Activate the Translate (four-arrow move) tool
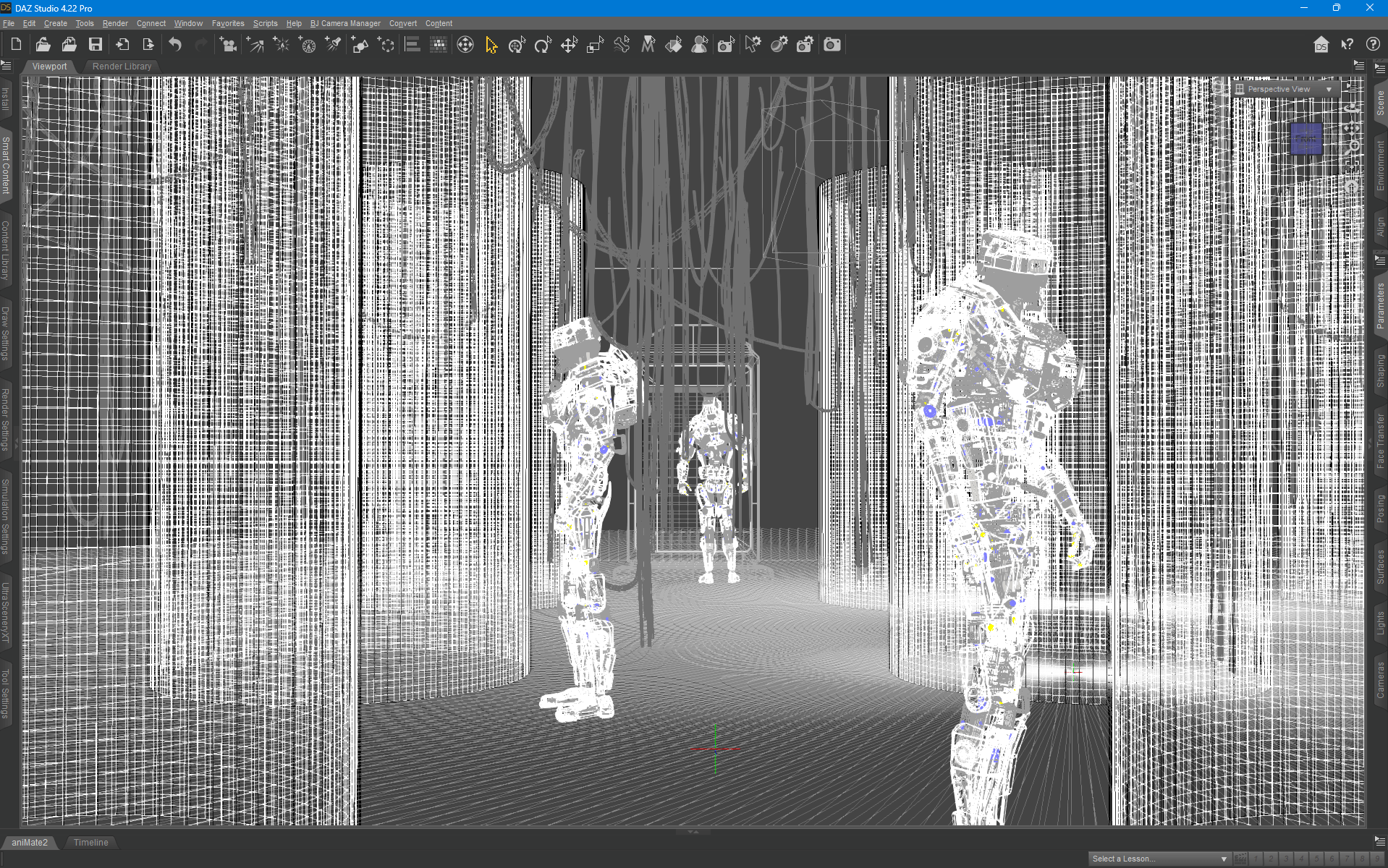Viewport: 1388px width, 868px height. (569, 45)
